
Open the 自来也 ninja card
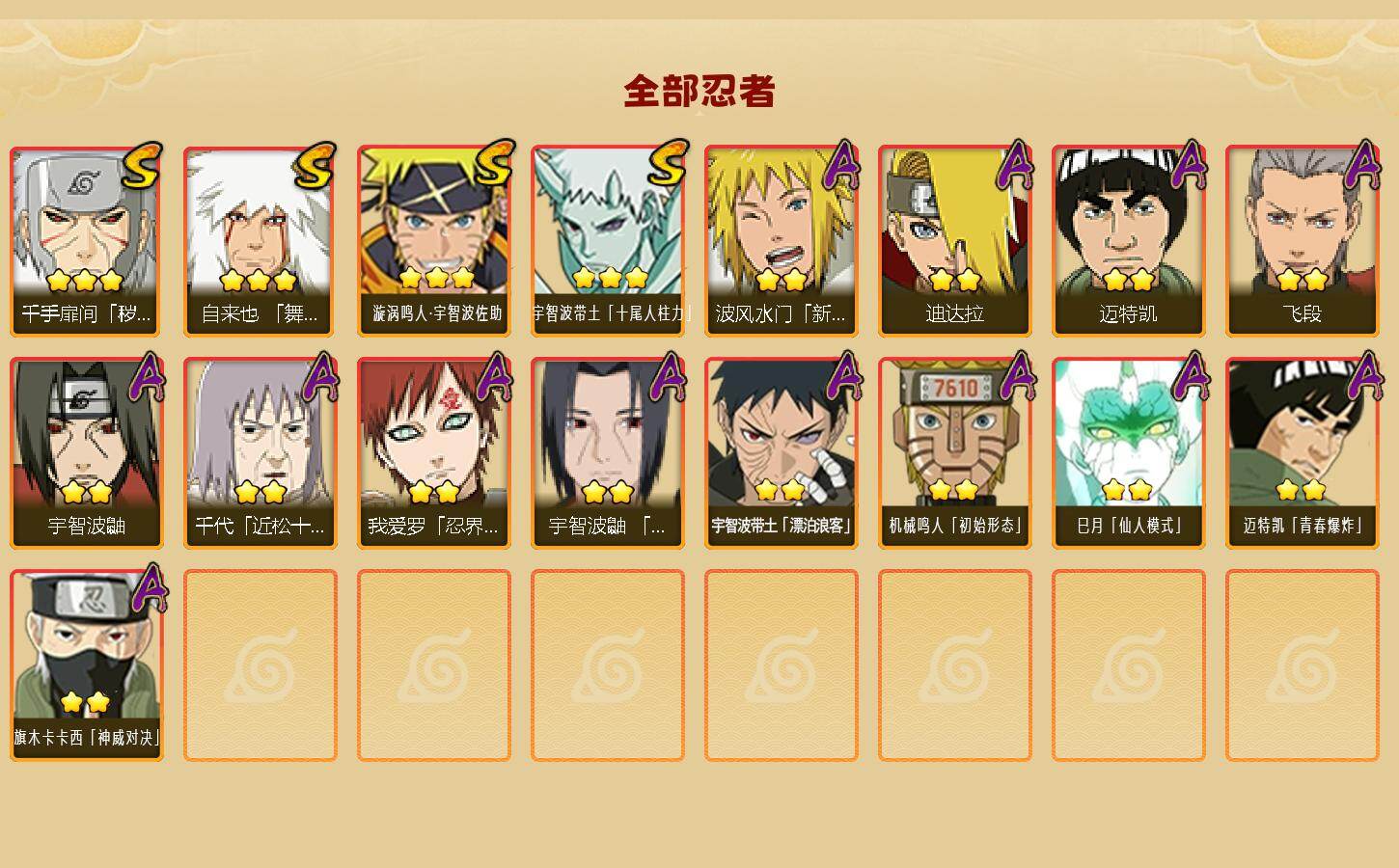point(261,241)
